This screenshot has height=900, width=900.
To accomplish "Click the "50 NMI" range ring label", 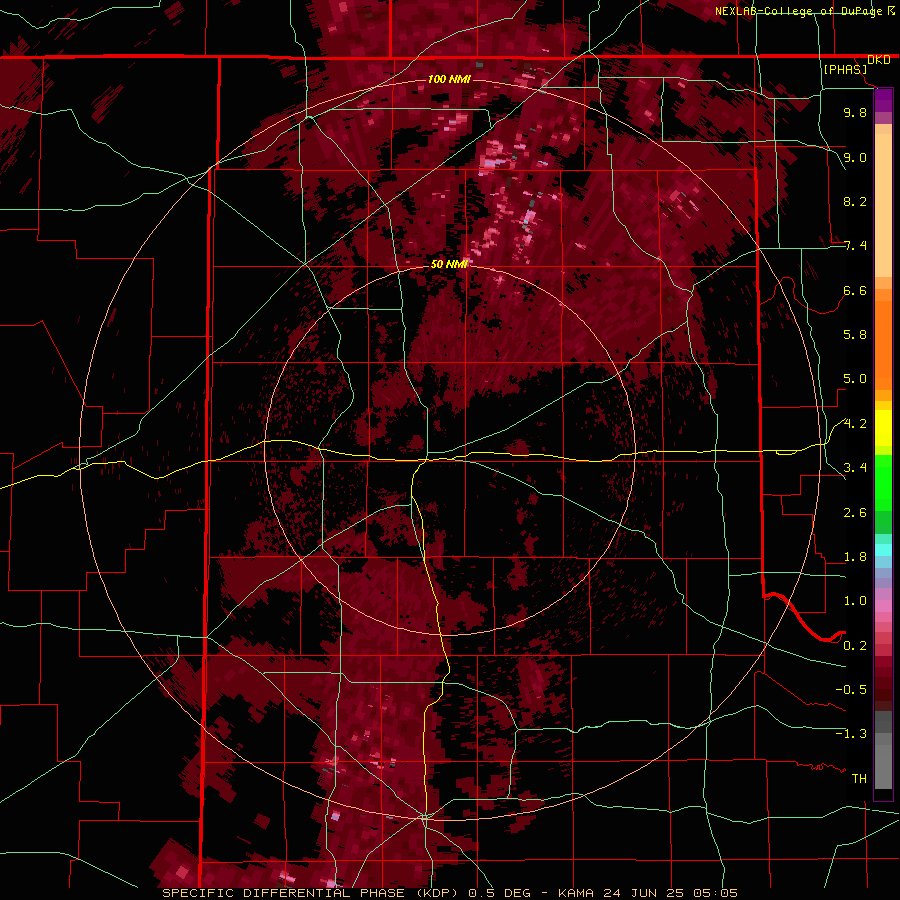I will coord(449,264).
